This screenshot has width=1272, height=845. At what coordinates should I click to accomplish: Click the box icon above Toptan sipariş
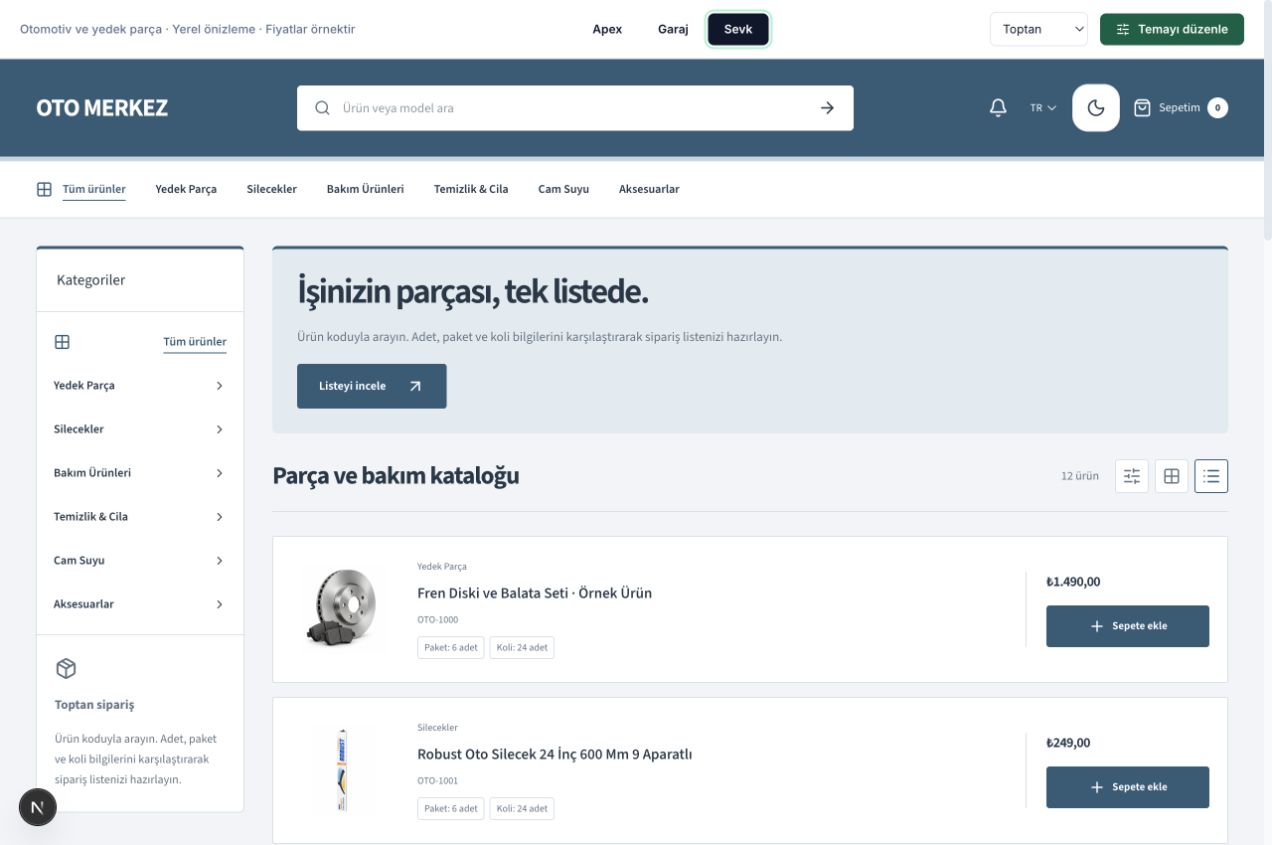pyautogui.click(x=66, y=668)
